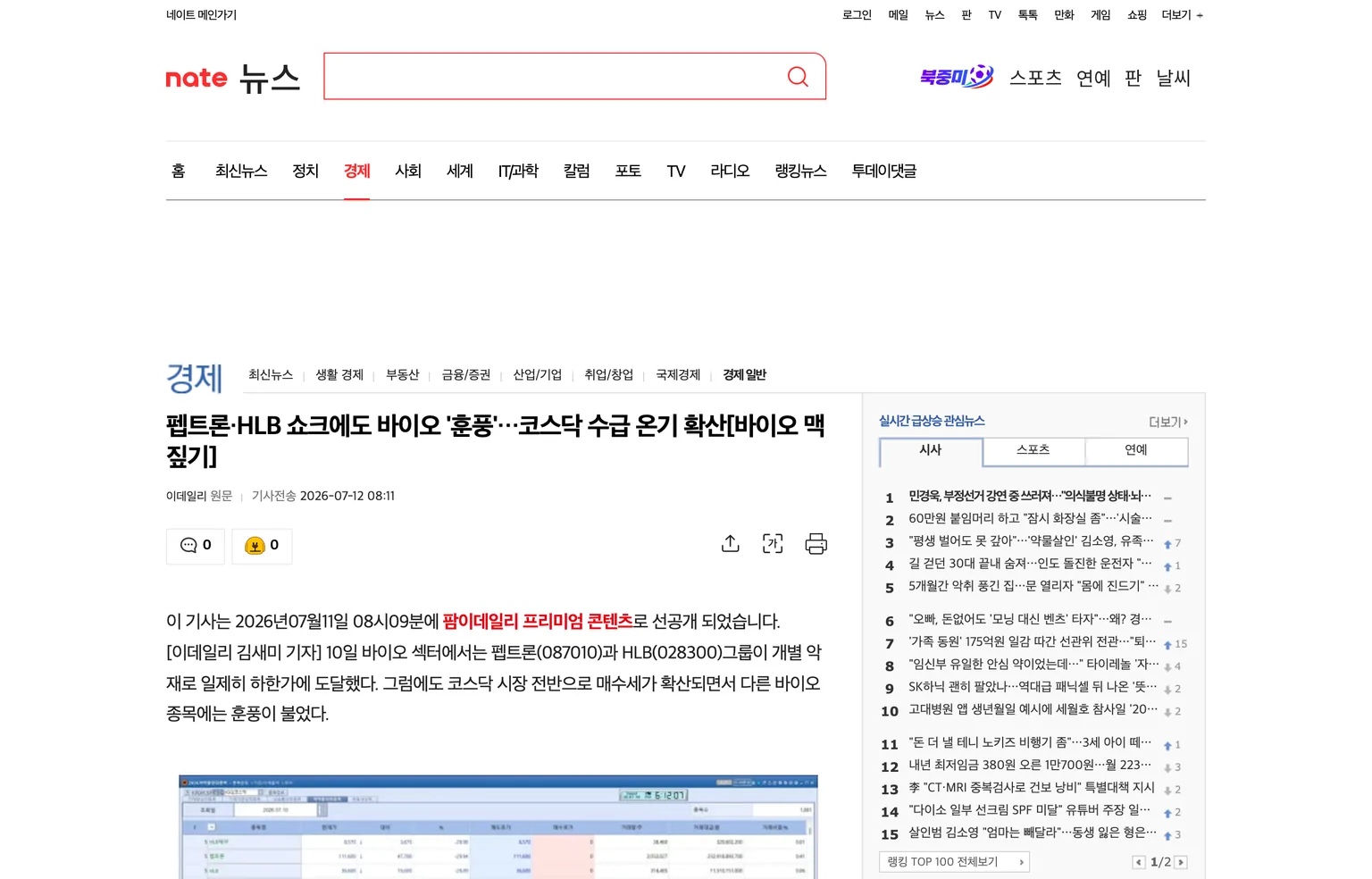The height and width of the screenshot is (879, 1372).
Task: Open the nate logo home link
Action: pyautogui.click(x=197, y=79)
